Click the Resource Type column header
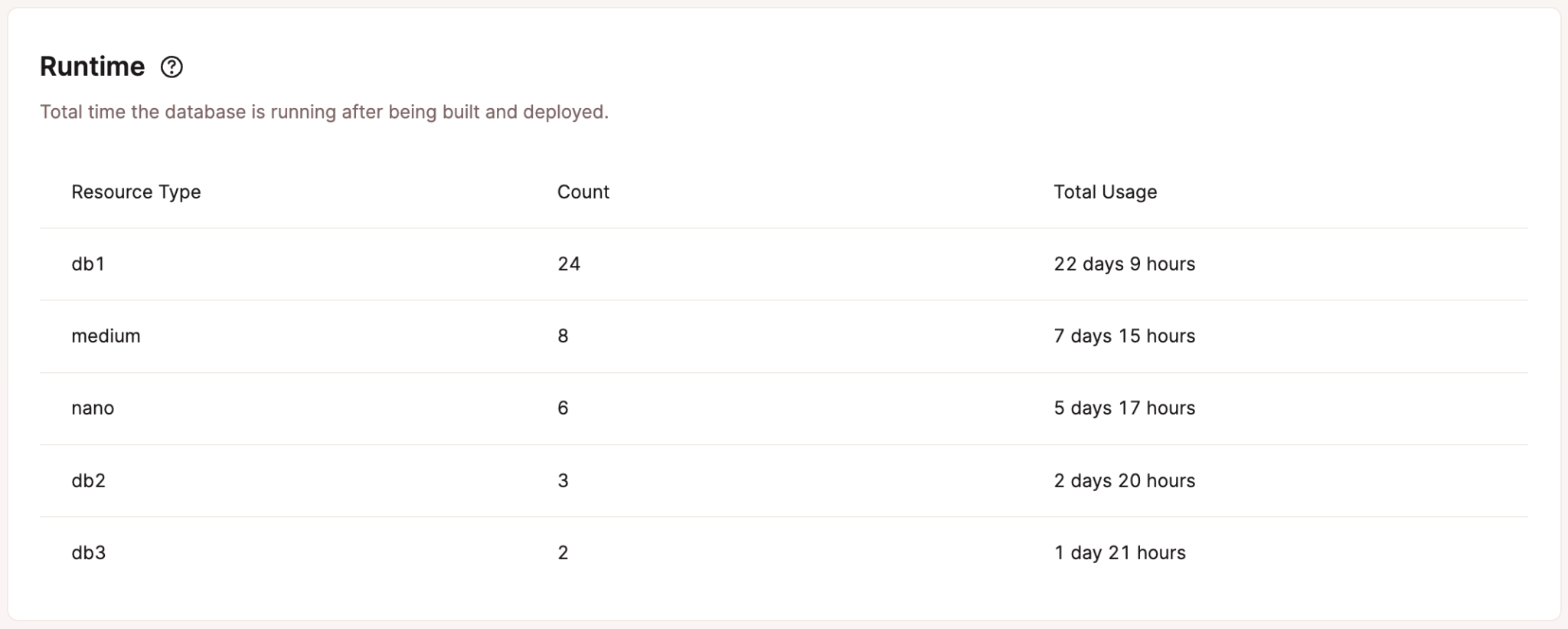1568x629 pixels. pyautogui.click(x=136, y=192)
